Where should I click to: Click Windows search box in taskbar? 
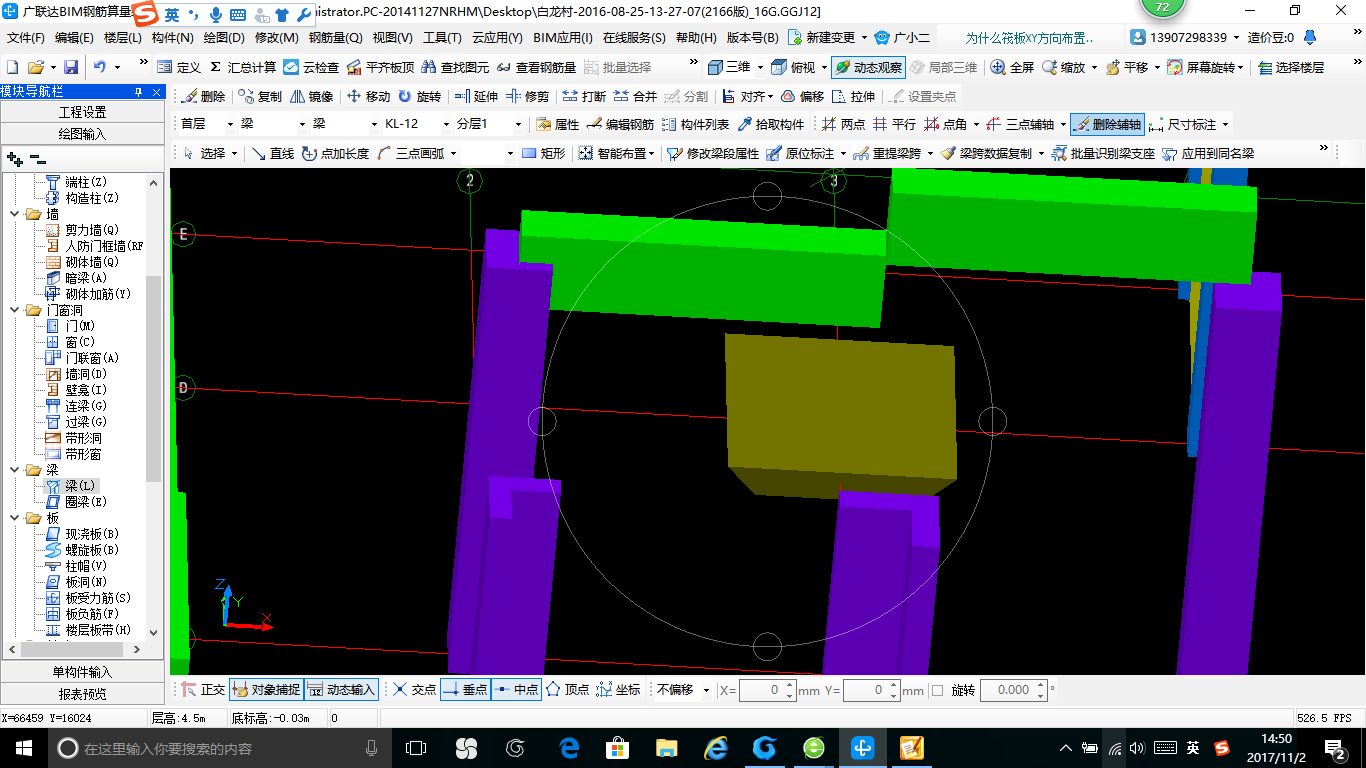(x=220, y=748)
